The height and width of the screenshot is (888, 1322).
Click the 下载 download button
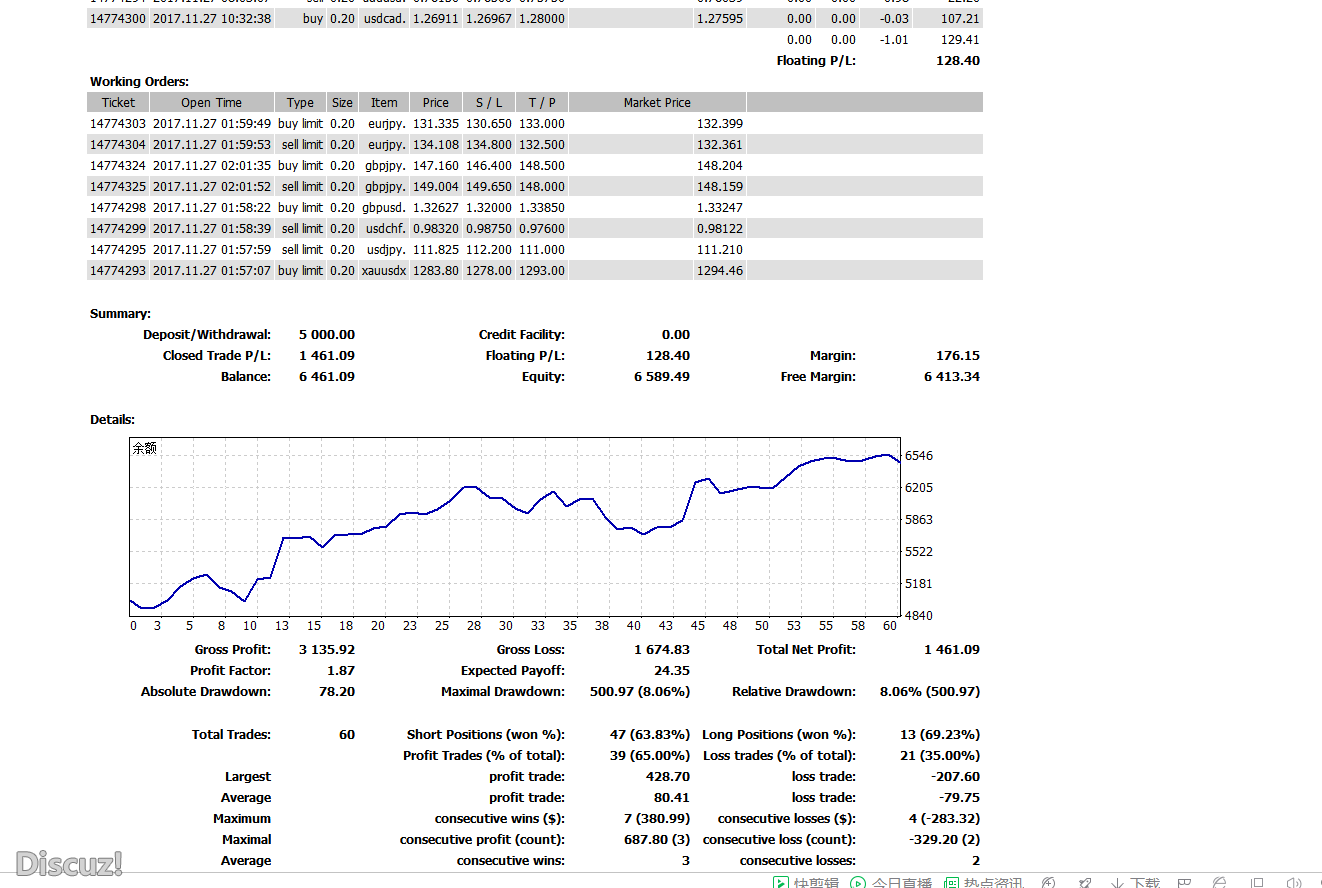tap(1136, 883)
